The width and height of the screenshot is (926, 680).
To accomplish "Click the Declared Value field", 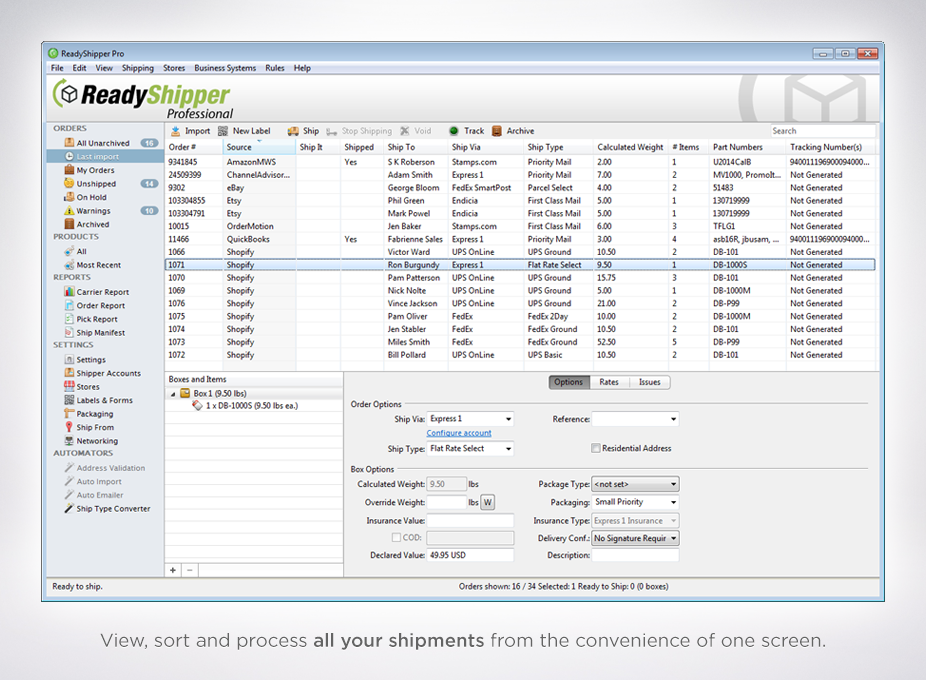I will point(470,555).
